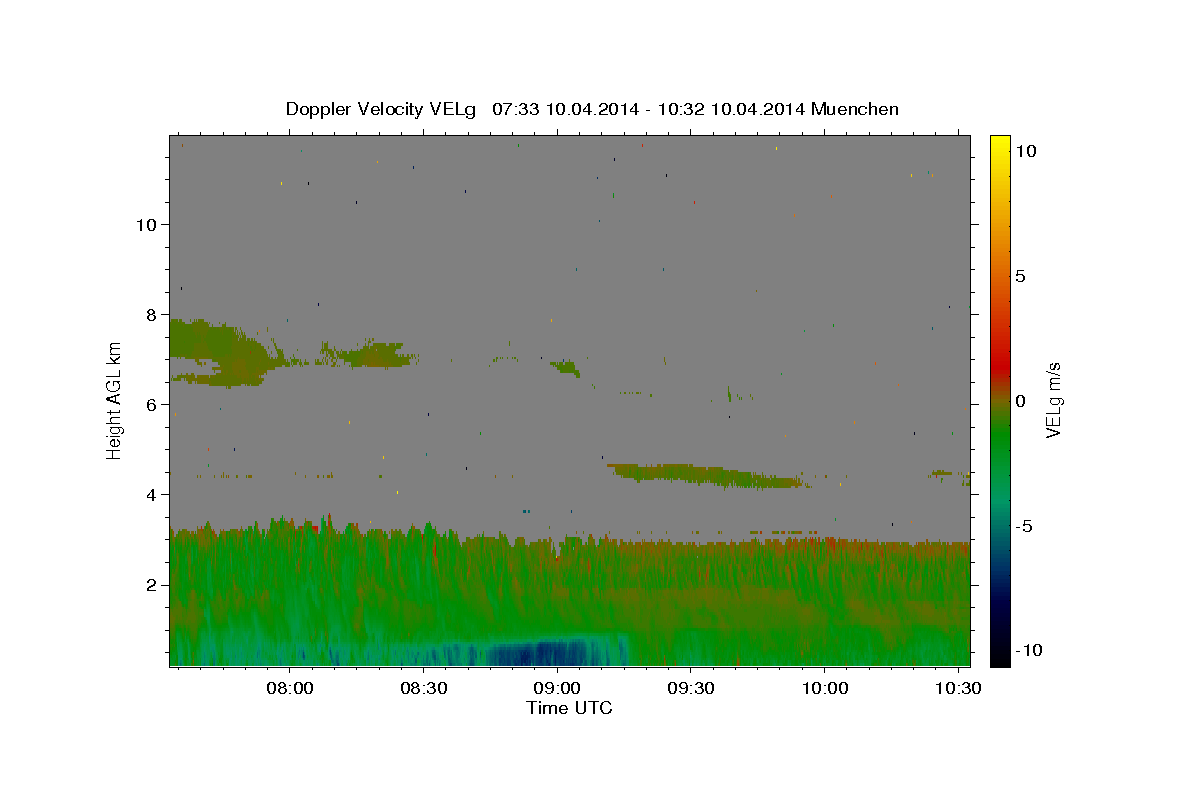The width and height of the screenshot is (1200, 800).
Task: Click the 'Muenchen' word in the title
Action: point(855,109)
